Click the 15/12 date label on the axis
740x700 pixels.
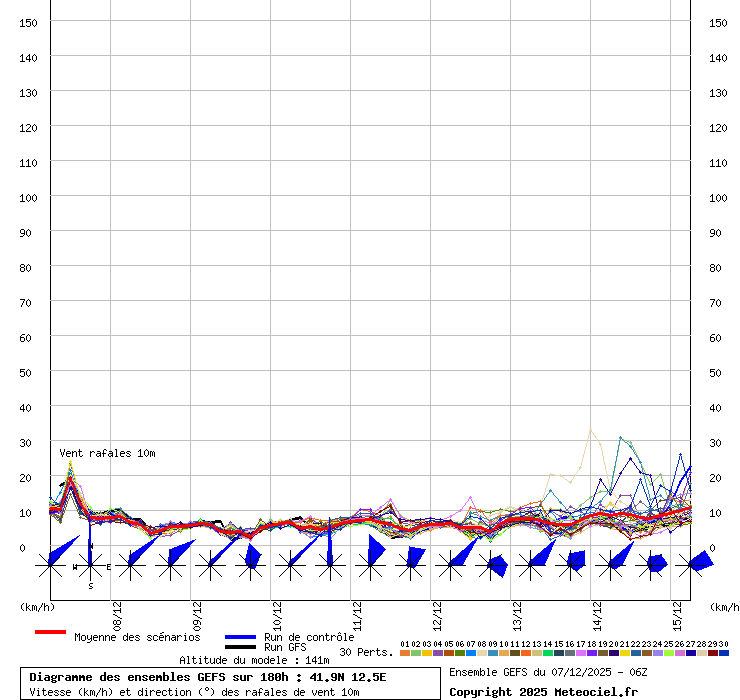(x=678, y=613)
